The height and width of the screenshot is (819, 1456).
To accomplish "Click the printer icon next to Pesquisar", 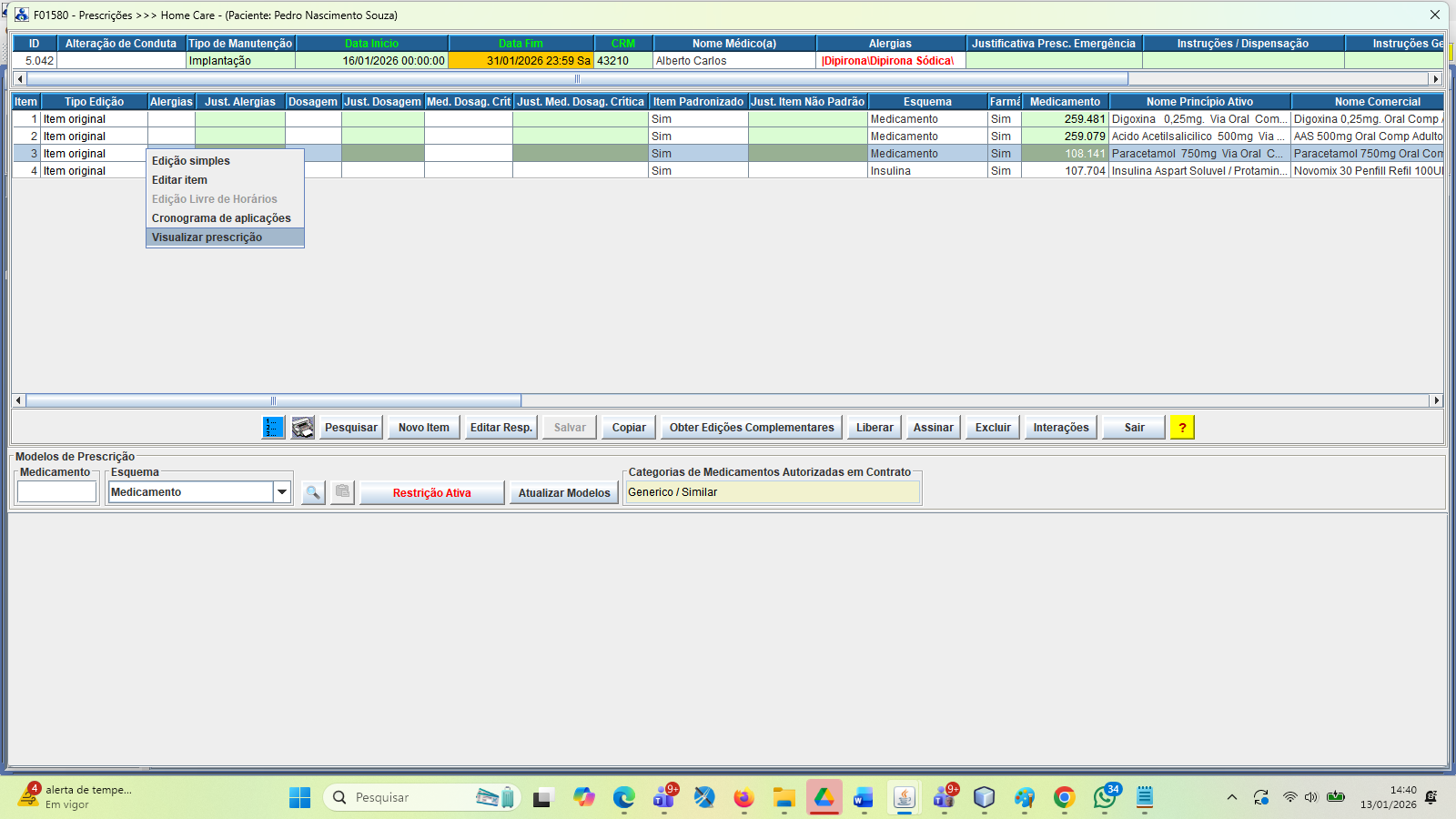I will 303,428.
